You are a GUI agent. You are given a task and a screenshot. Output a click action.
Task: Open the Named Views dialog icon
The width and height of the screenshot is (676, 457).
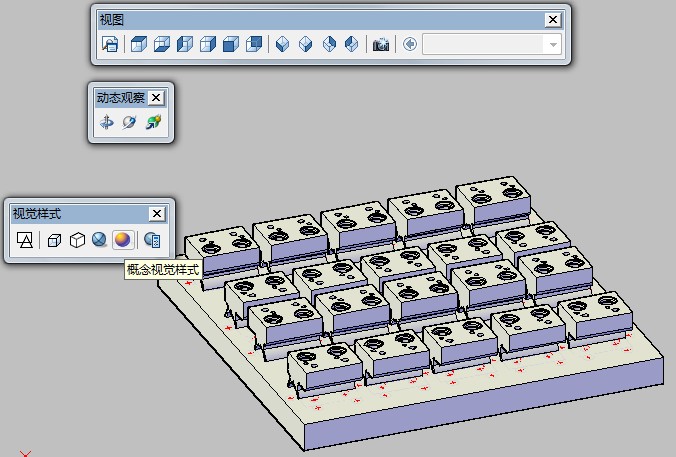point(110,44)
